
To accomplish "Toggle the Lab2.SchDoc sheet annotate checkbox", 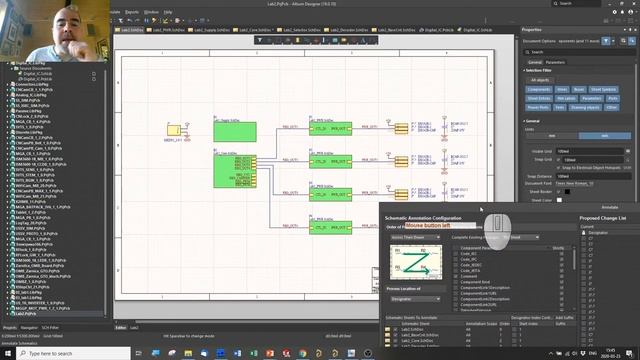I will (395, 329).
